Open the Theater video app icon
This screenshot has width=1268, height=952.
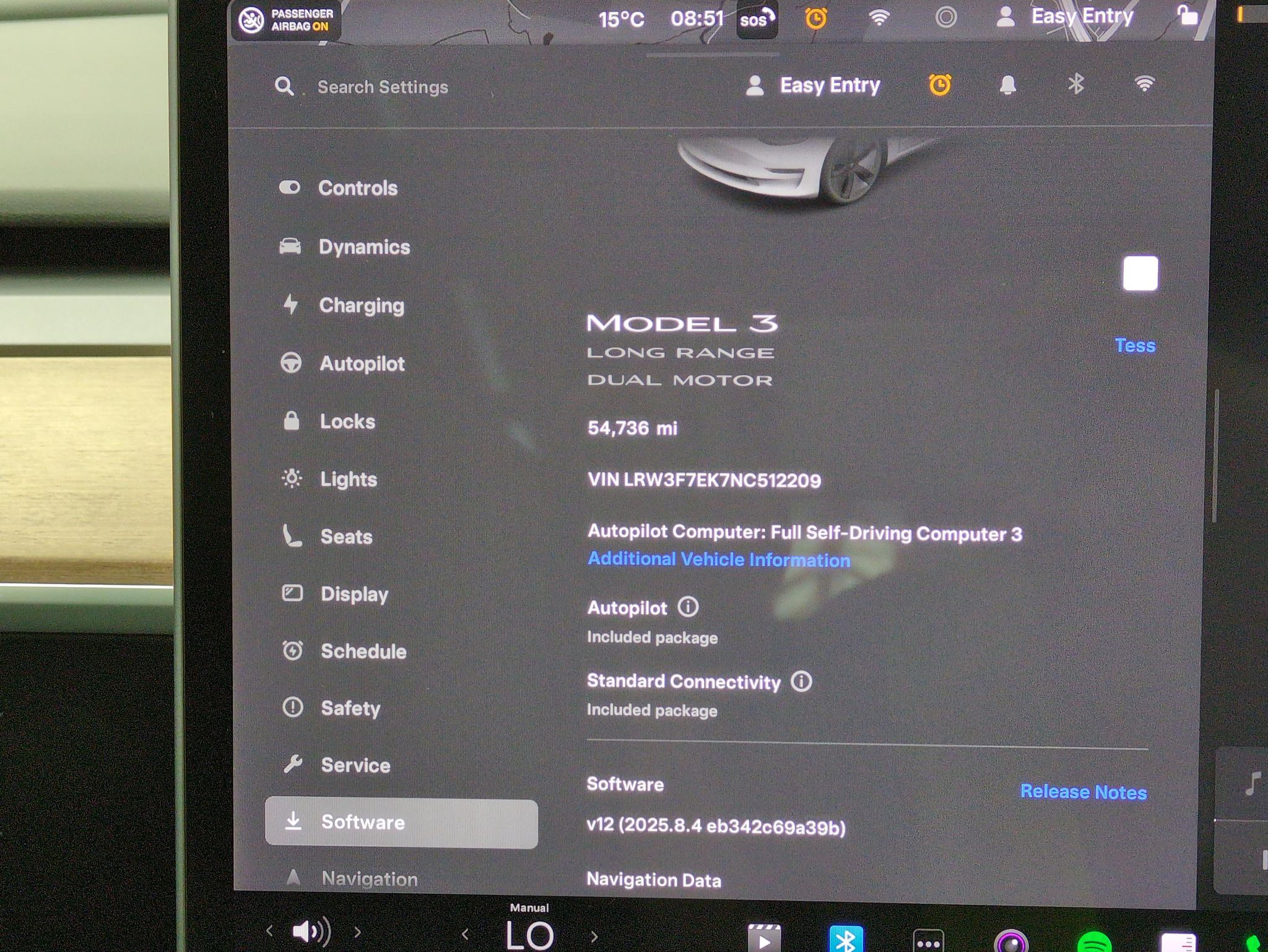(764, 938)
